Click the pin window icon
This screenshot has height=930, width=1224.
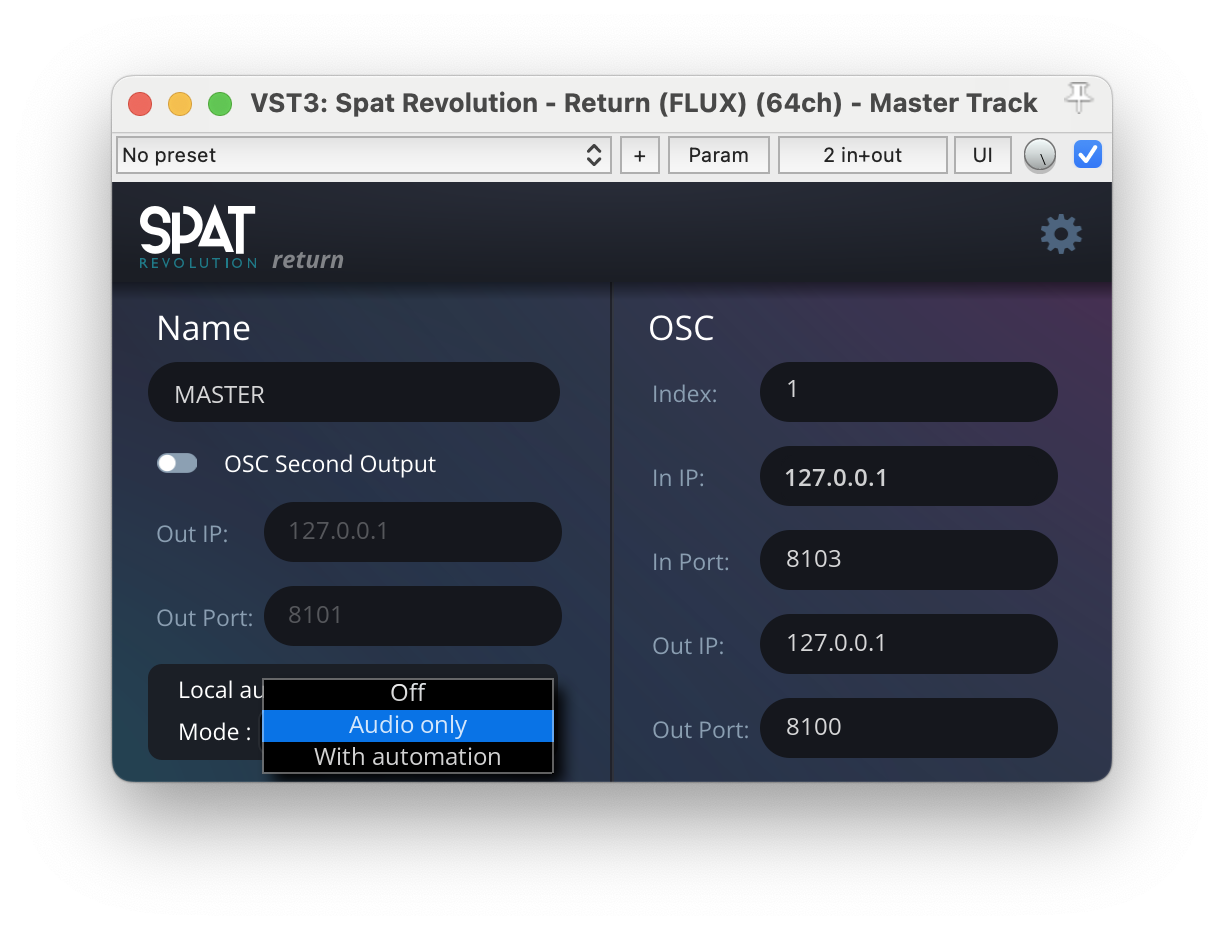tap(1078, 99)
